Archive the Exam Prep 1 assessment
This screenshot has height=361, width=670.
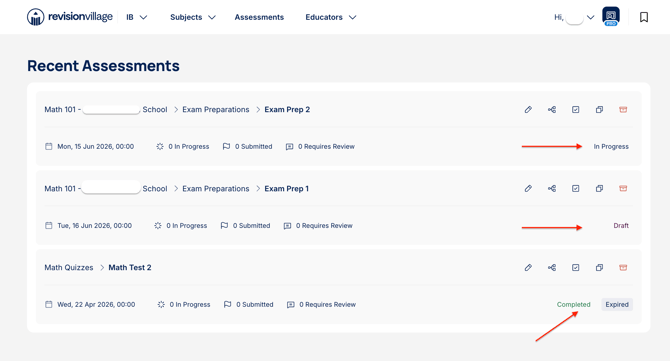[623, 188]
